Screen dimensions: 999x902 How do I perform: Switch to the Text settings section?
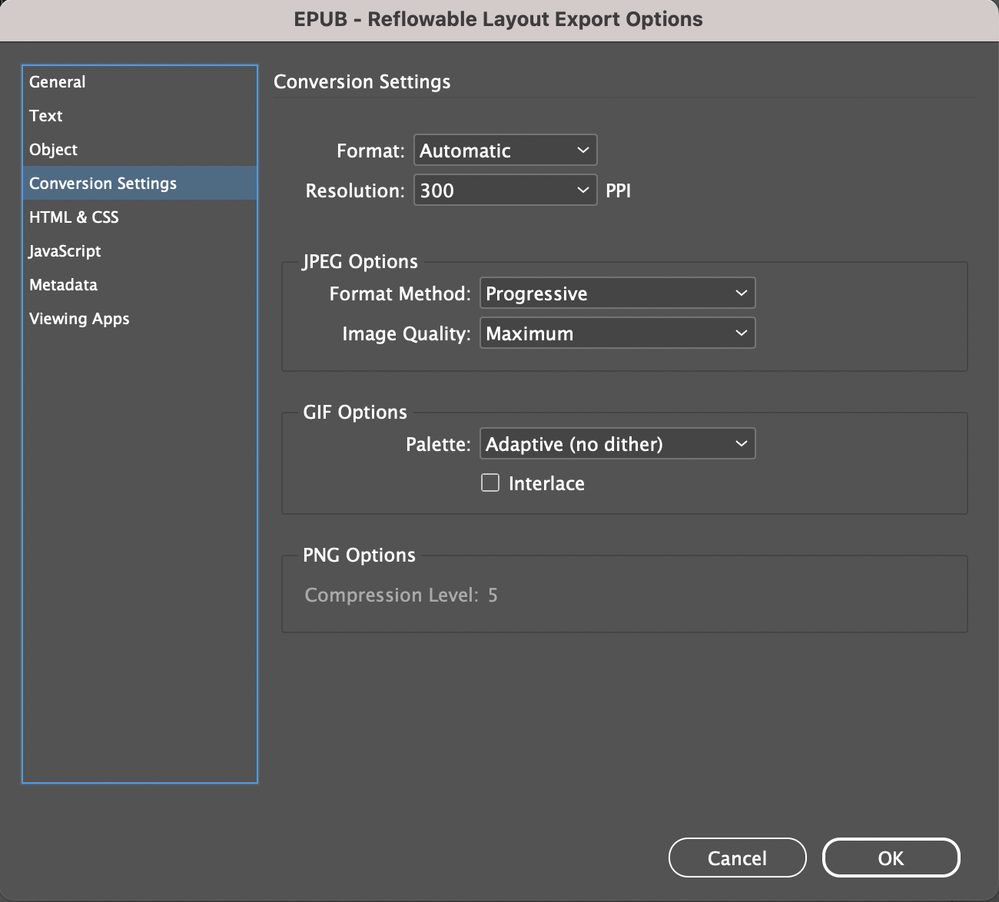click(46, 116)
